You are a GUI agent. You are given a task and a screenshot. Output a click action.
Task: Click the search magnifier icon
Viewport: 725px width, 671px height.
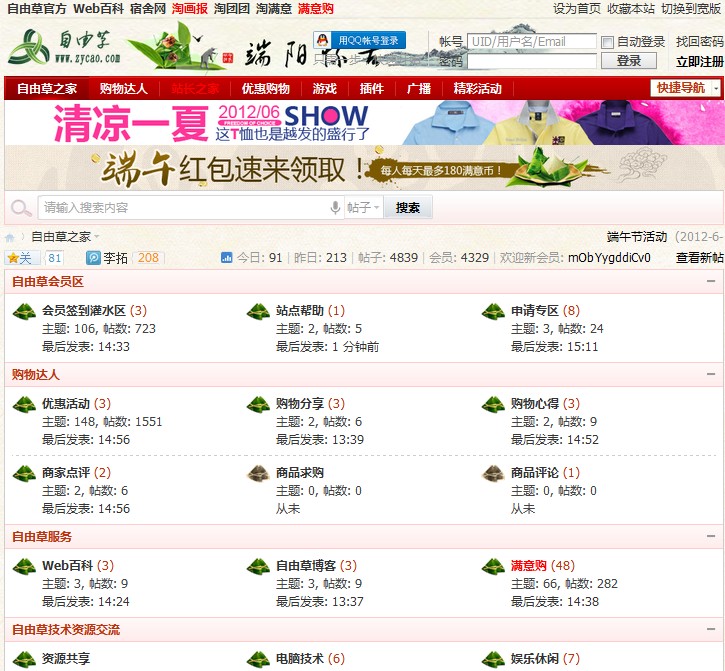coord(20,208)
